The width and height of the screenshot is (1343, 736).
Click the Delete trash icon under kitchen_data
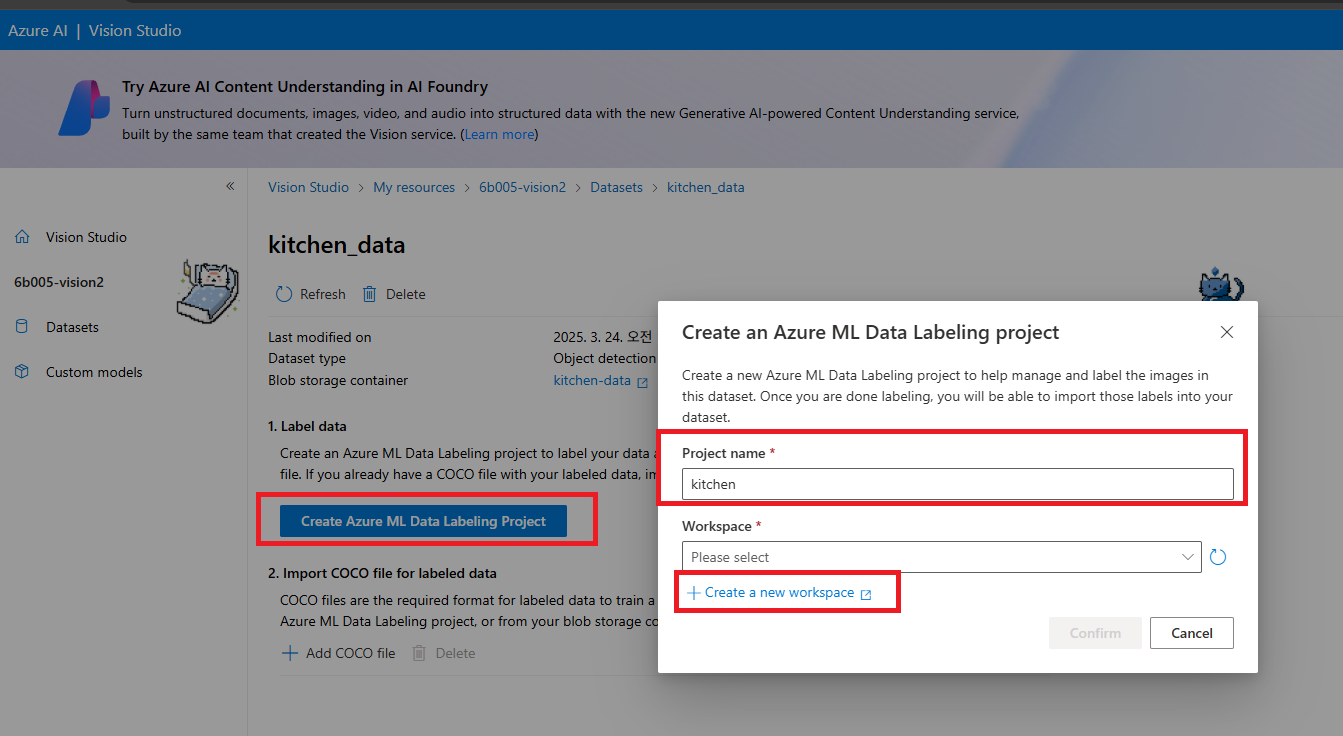coord(370,294)
